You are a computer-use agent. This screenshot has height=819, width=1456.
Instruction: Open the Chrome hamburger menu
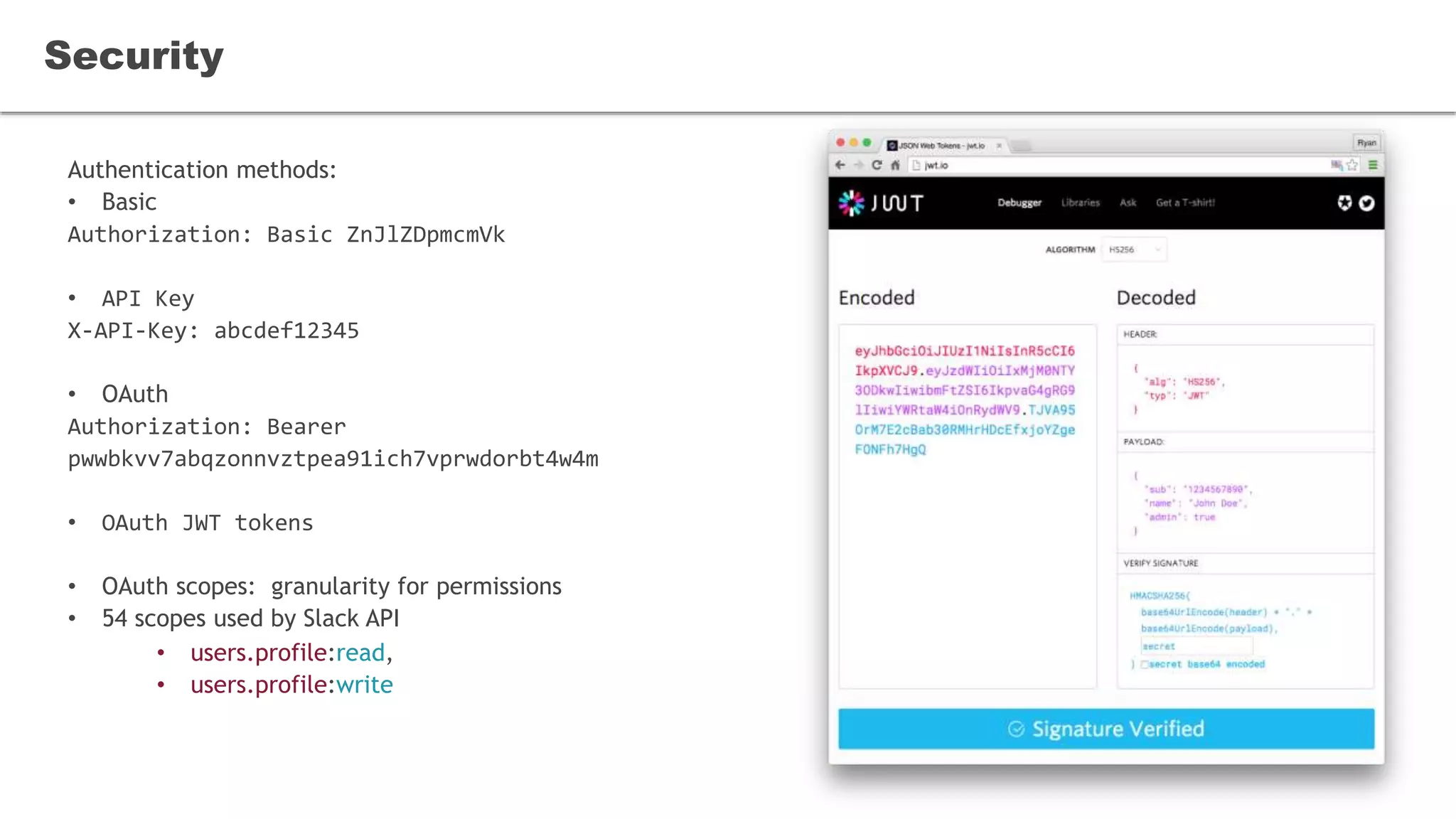point(1373,165)
